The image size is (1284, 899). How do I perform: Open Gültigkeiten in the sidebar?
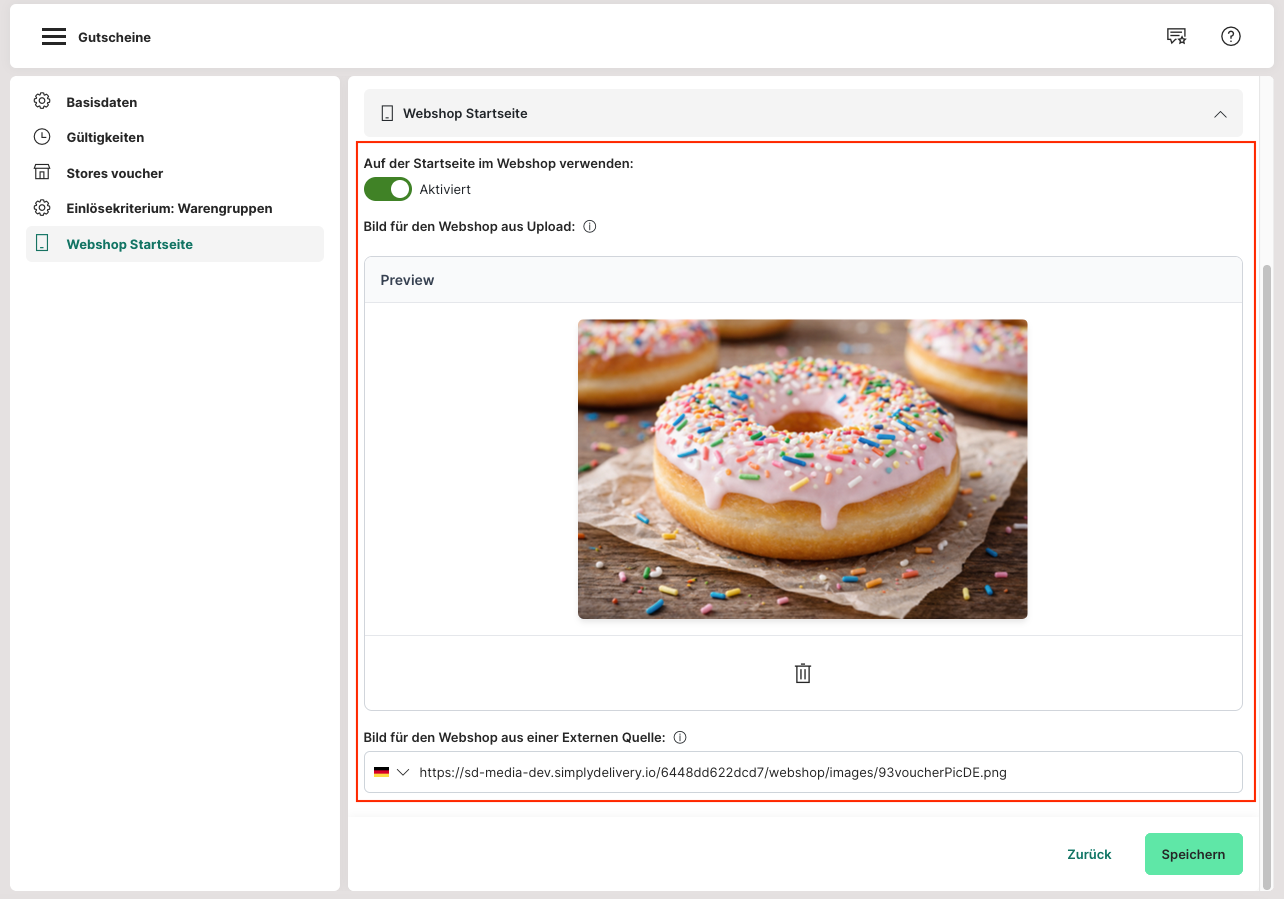pyautogui.click(x=105, y=137)
